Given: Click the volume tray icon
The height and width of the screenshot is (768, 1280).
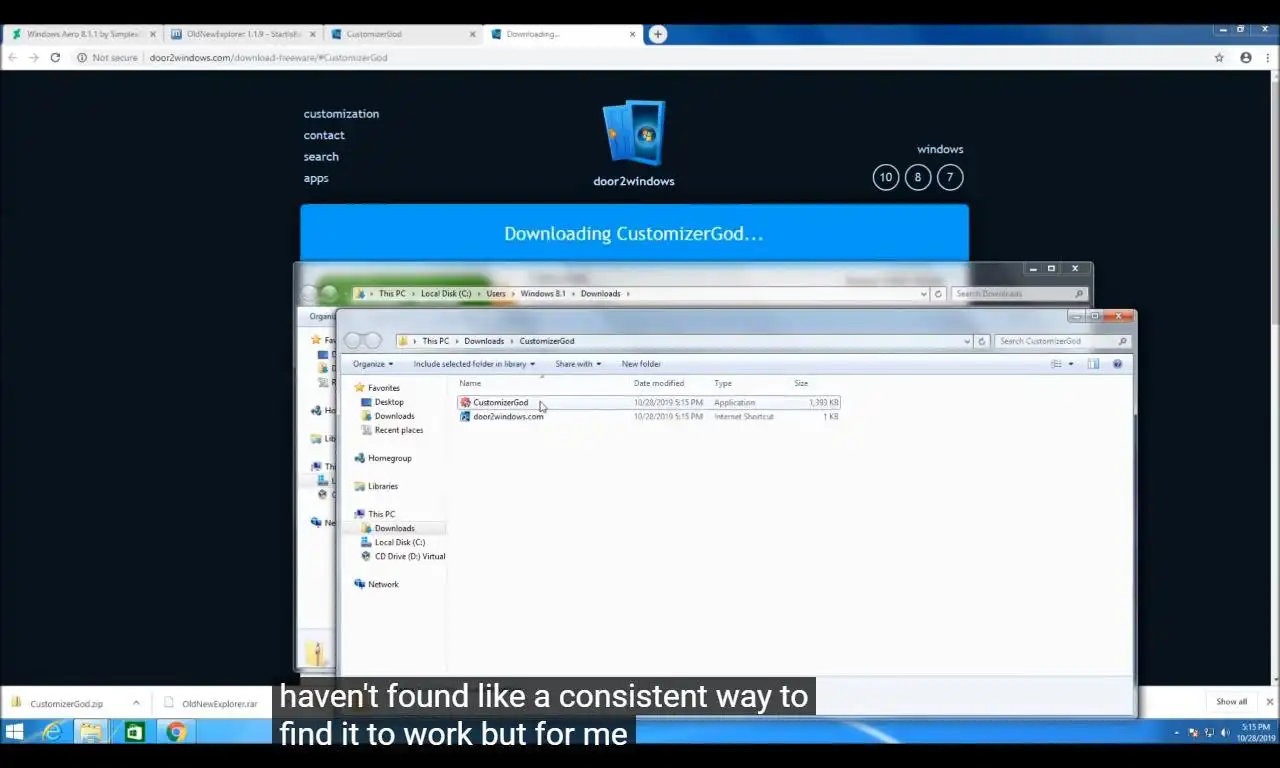Looking at the screenshot, I should coord(1225,733).
